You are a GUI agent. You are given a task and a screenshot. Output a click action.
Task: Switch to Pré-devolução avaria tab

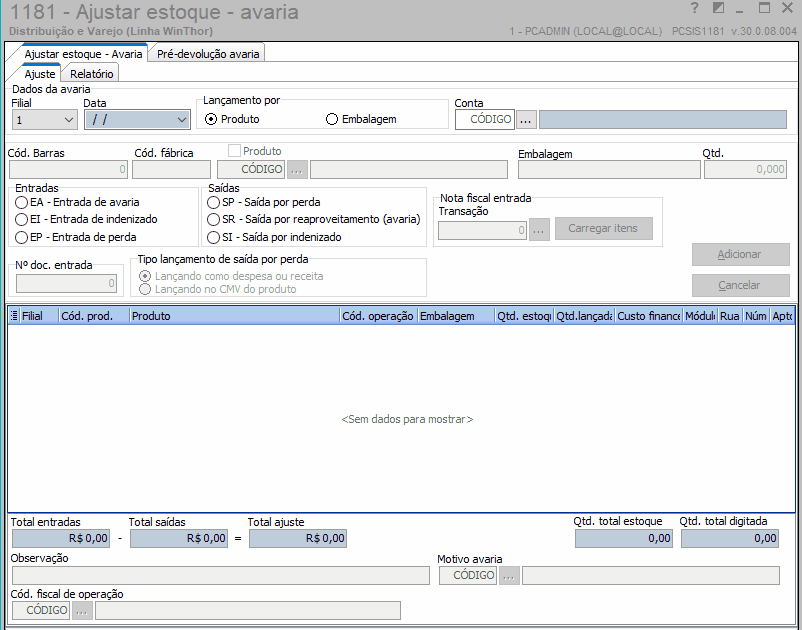[208, 54]
